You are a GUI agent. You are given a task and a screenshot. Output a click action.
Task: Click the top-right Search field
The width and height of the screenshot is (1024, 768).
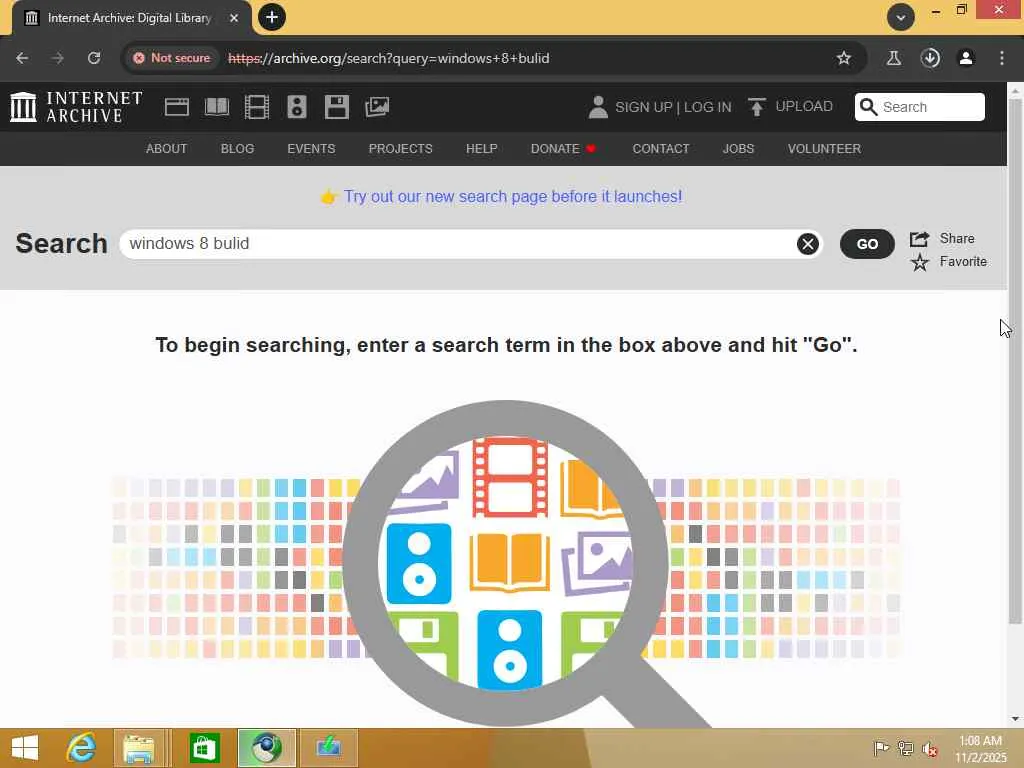coord(920,107)
